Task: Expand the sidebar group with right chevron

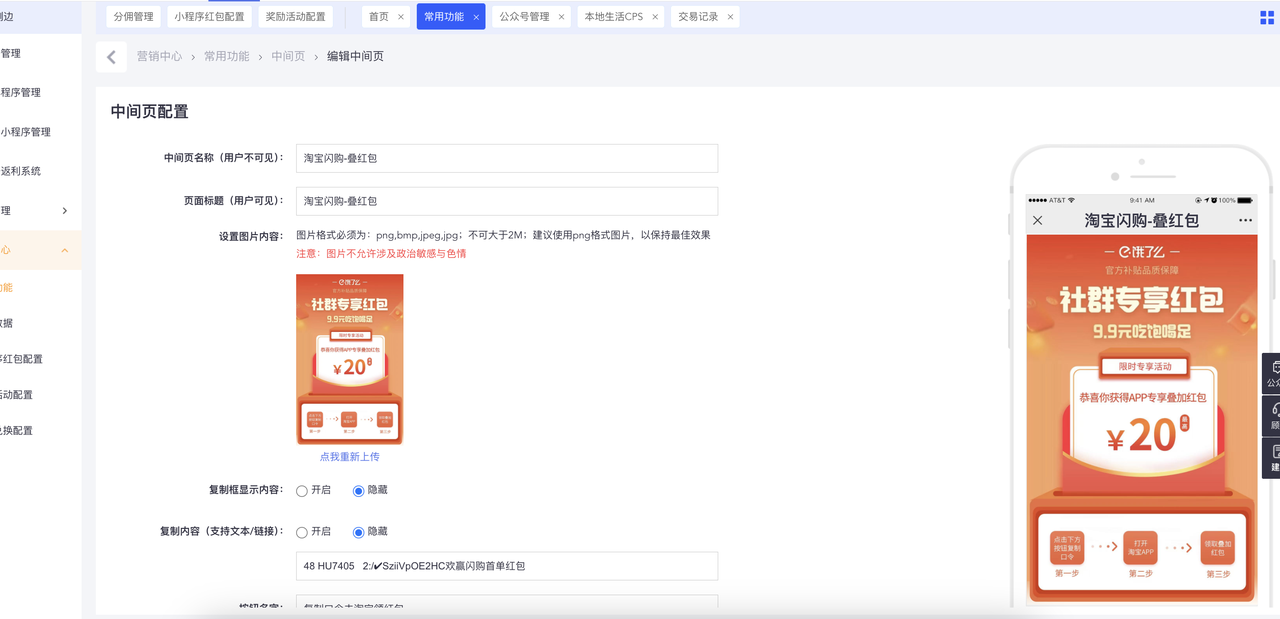Action: pyautogui.click(x=65, y=211)
